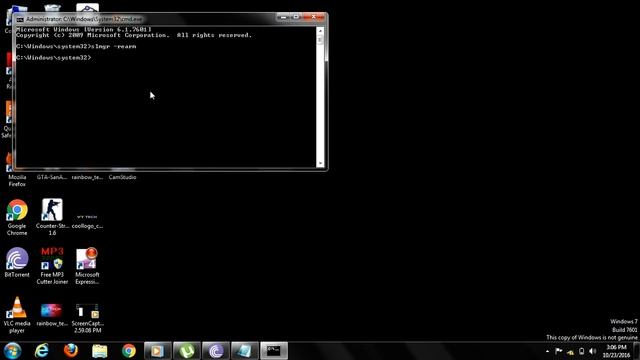Launch Internet Explorer from the taskbar
The image size is (640, 360).
(41, 351)
